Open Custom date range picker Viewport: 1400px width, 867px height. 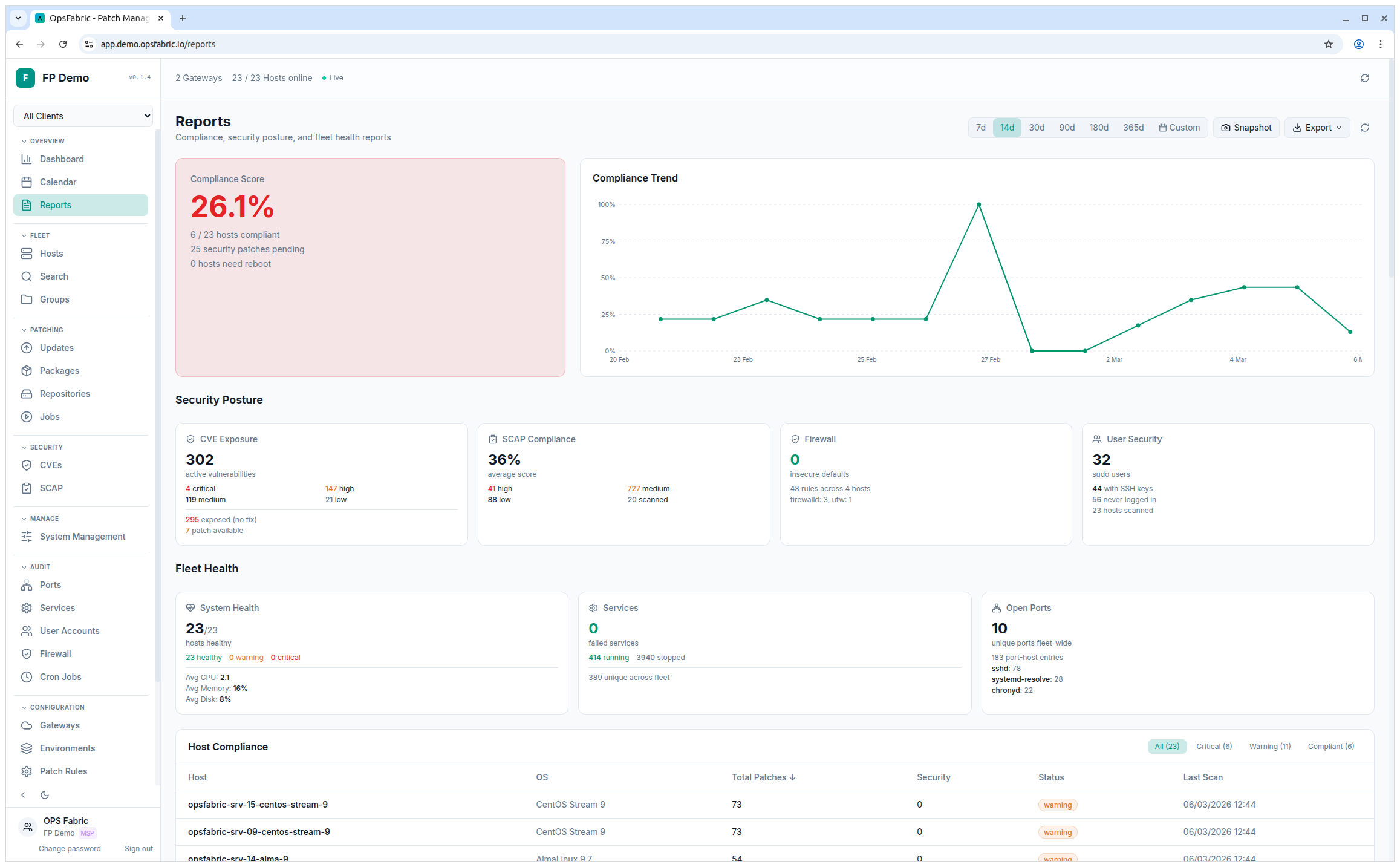coord(1179,127)
